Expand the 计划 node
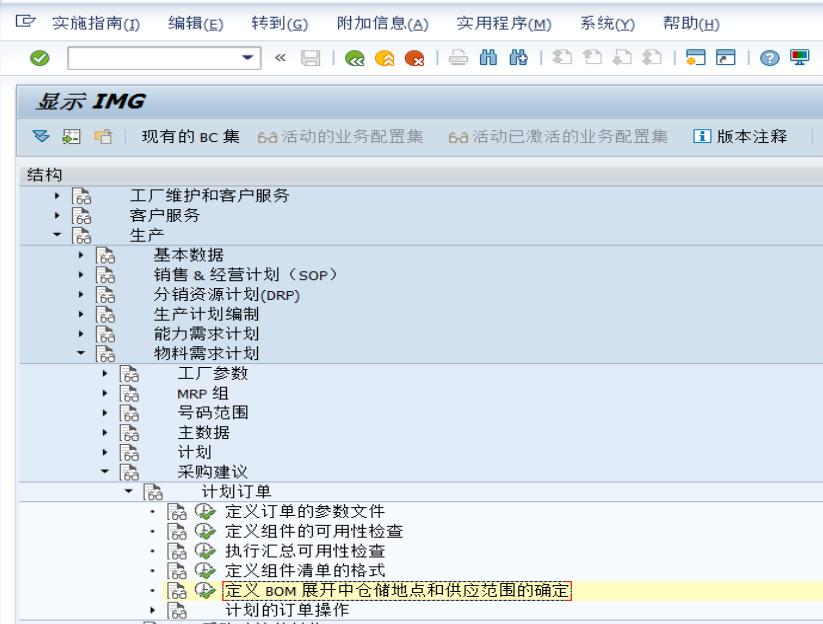This screenshot has height=624, width=823. (105, 452)
